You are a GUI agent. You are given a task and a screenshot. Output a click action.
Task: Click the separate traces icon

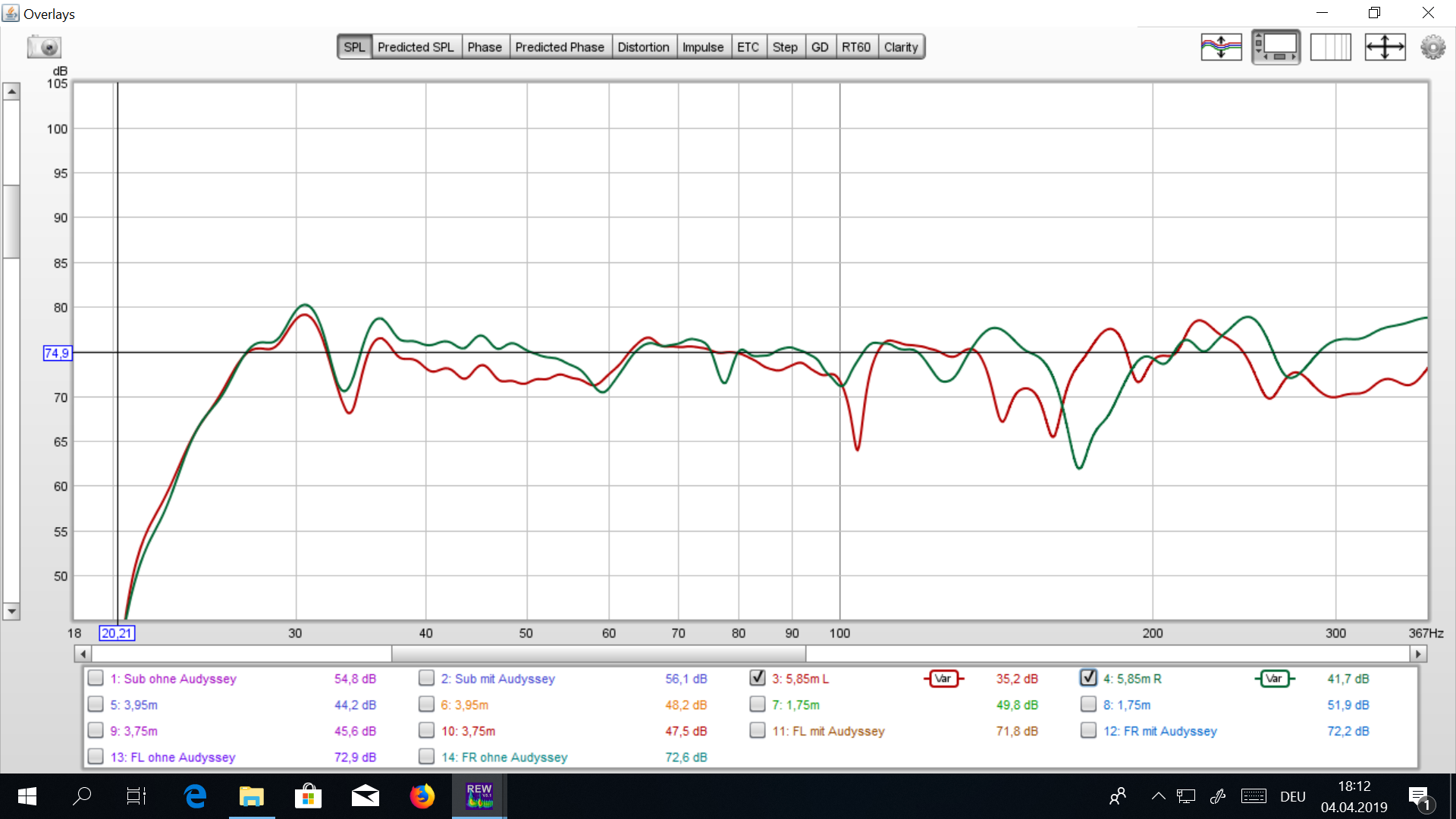(x=1221, y=47)
